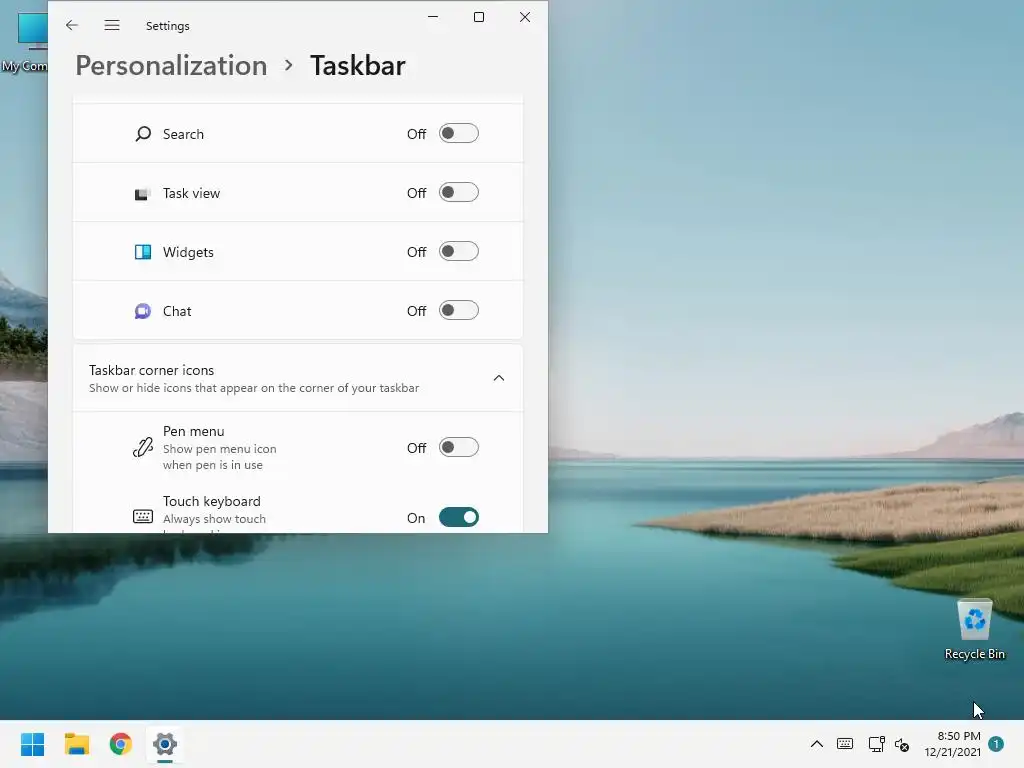Maximize the Settings window
This screenshot has width=1024, height=768.
click(x=479, y=17)
